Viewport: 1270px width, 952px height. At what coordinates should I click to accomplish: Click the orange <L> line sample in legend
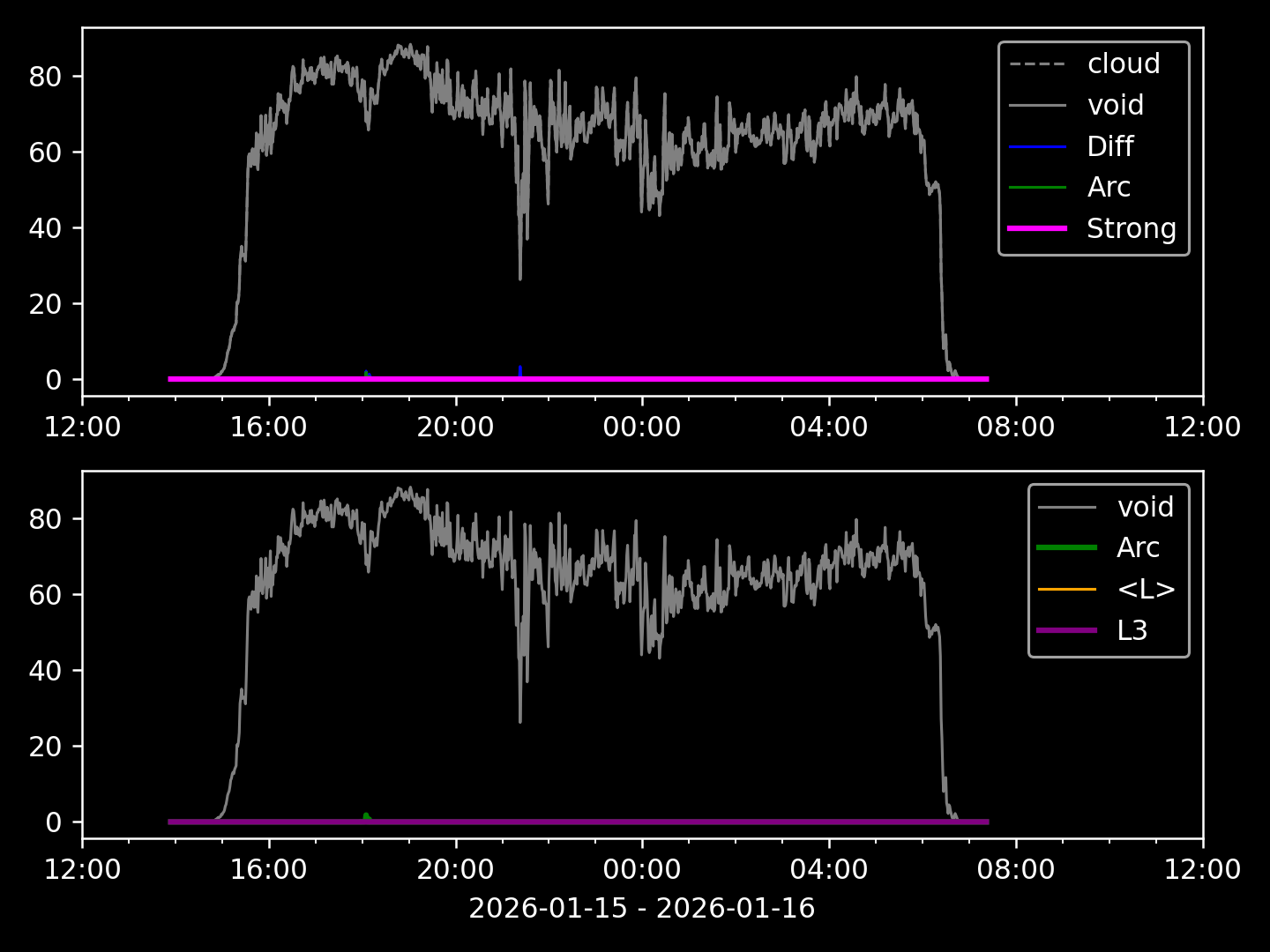[x=1066, y=589]
